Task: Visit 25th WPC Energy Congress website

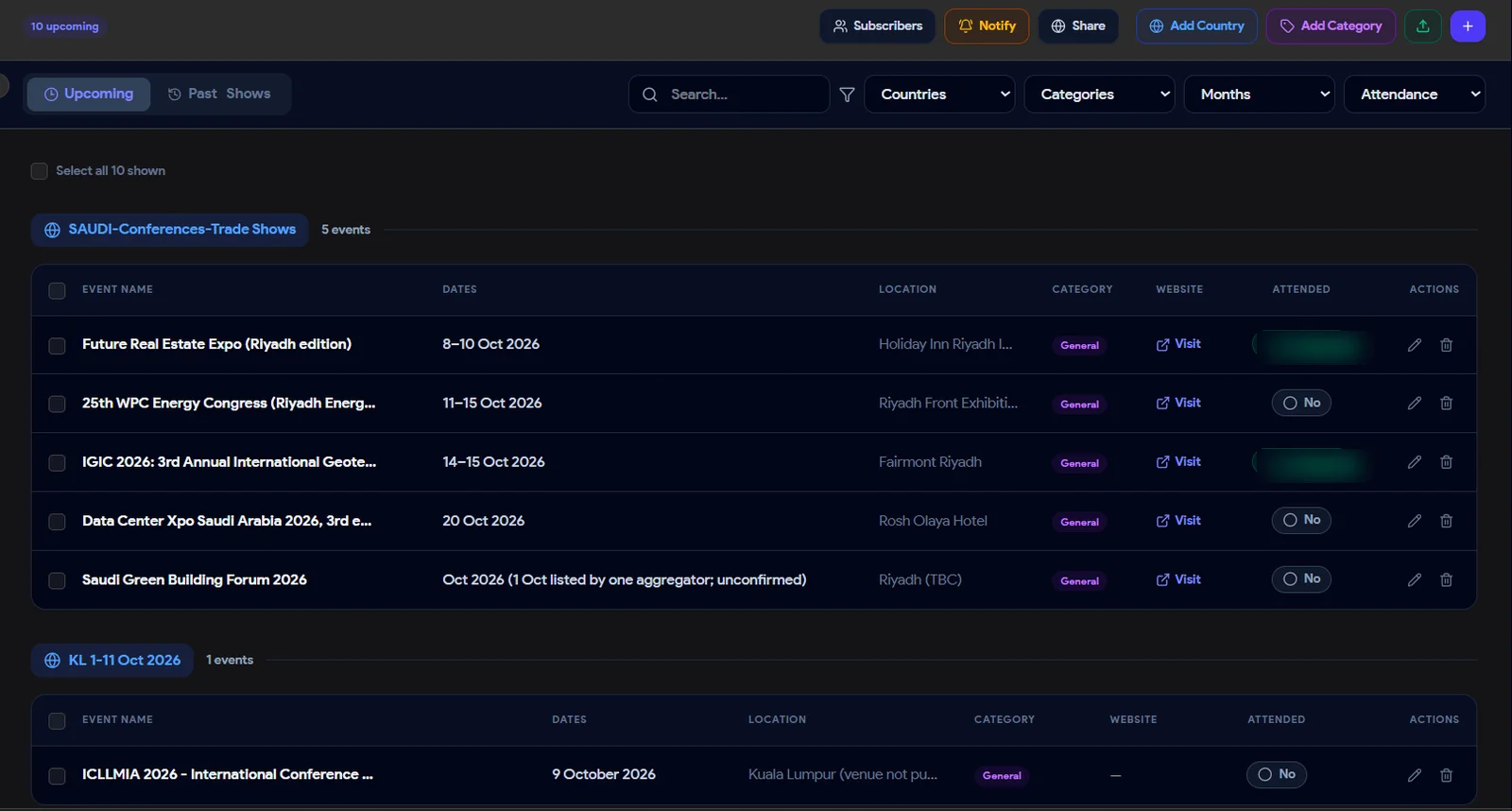Action: pyautogui.click(x=1178, y=403)
